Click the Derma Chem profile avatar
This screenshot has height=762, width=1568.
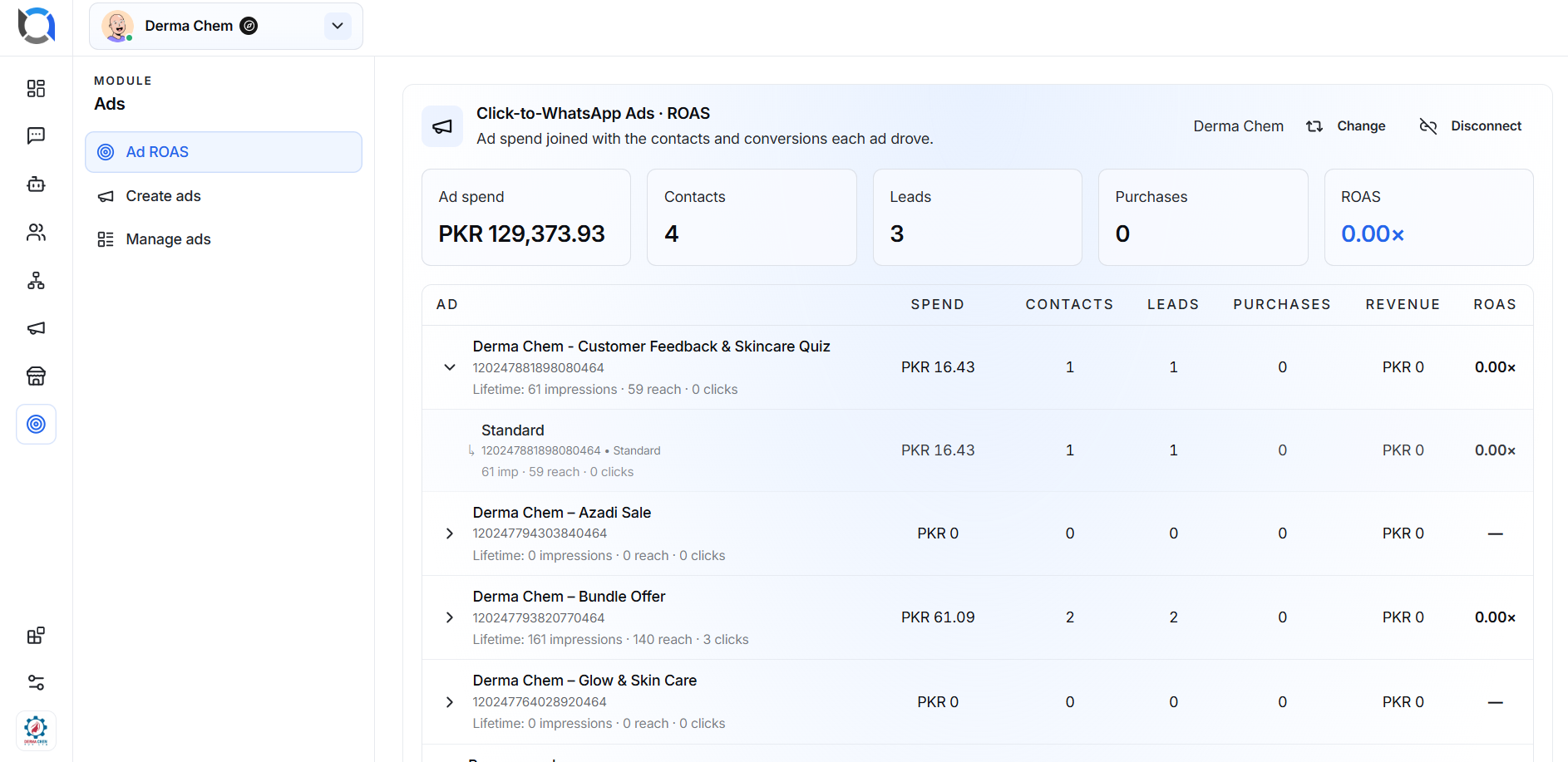coord(117,27)
